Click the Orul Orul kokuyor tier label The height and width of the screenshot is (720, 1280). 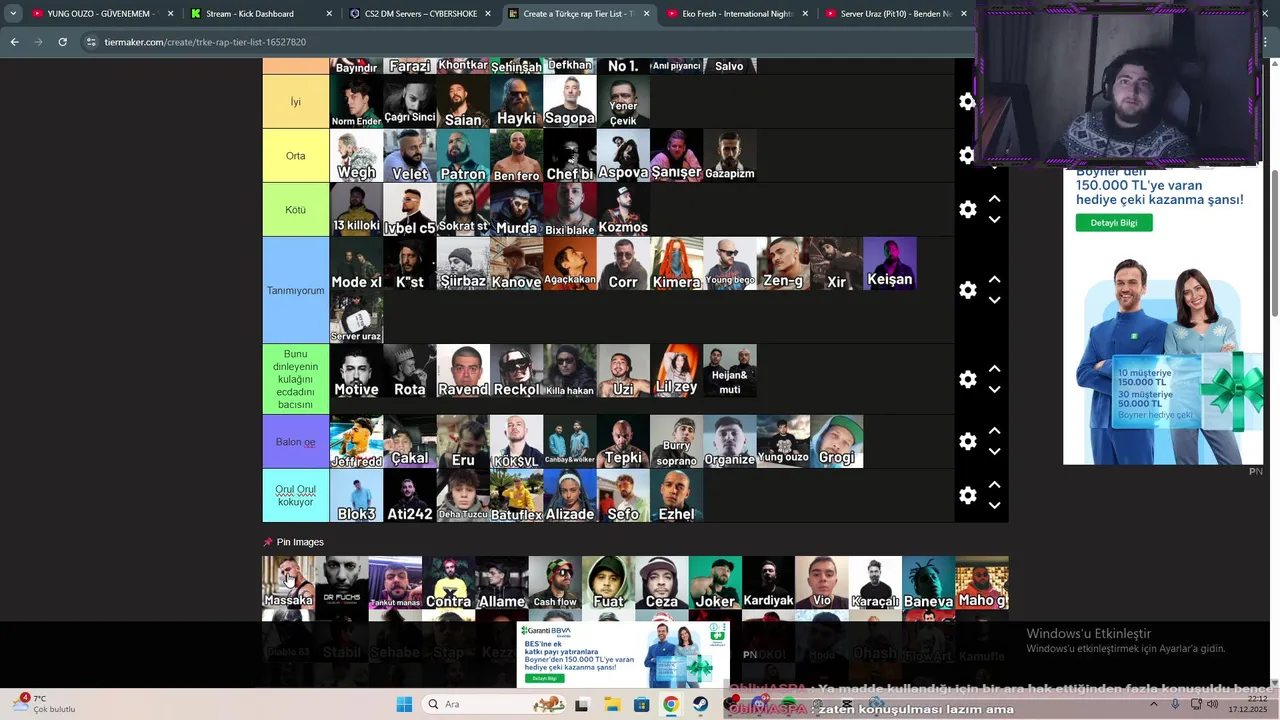coord(295,495)
